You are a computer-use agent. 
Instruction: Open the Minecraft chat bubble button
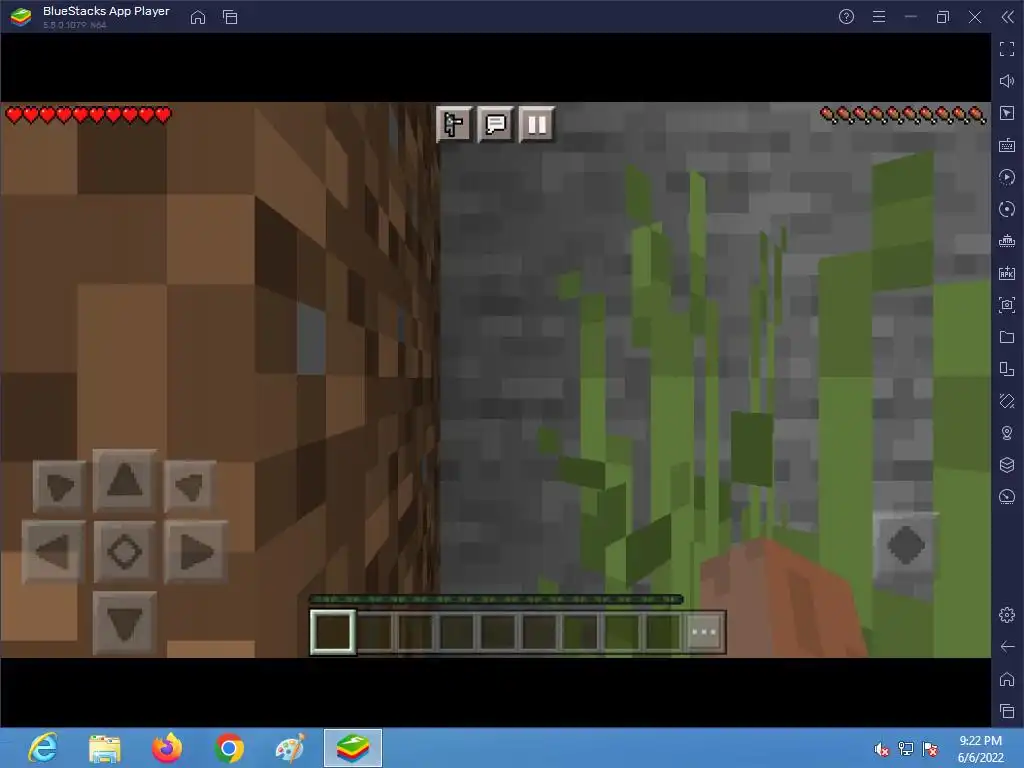point(496,124)
